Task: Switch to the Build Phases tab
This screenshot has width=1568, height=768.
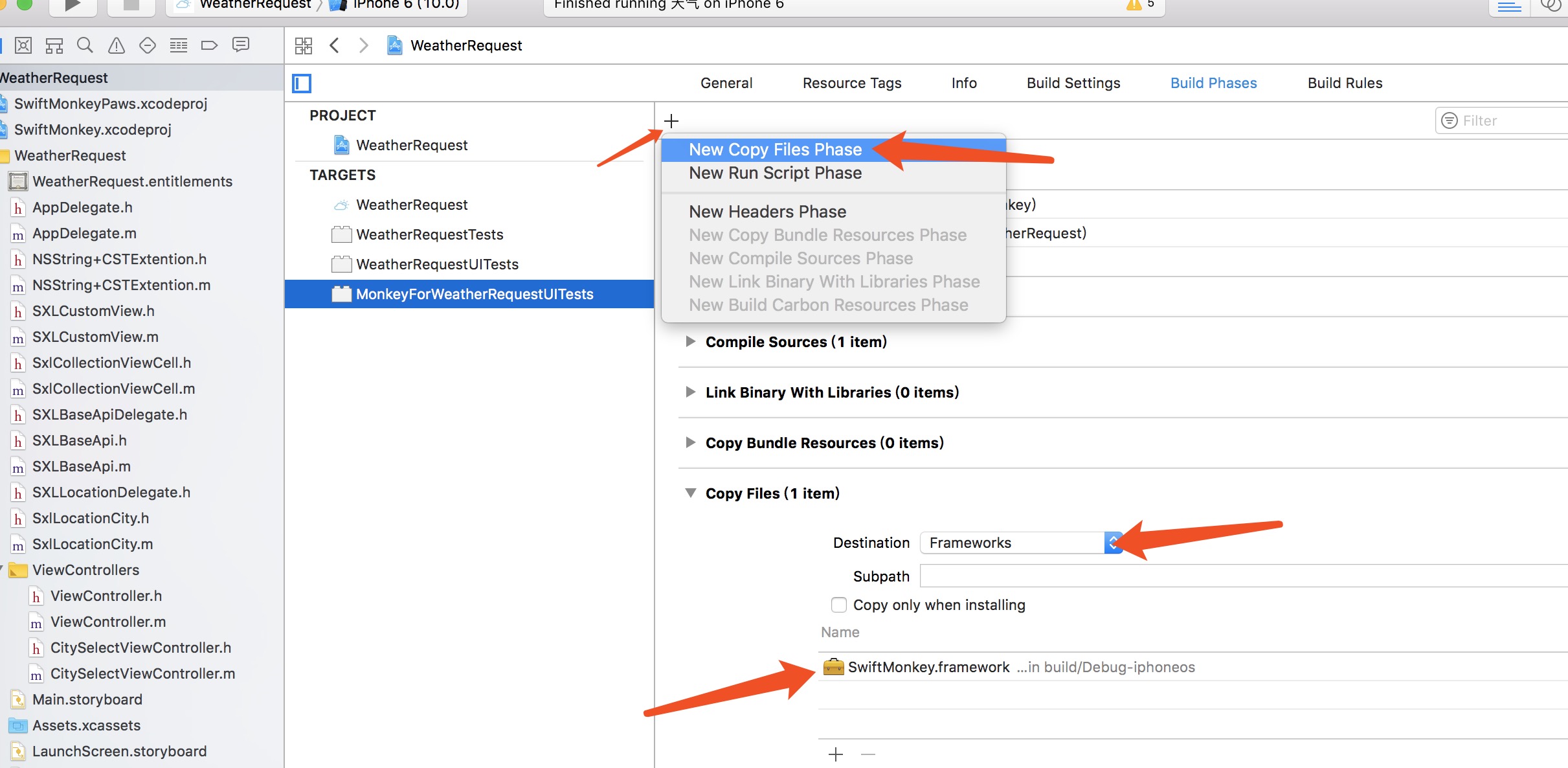Action: [x=1214, y=83]
